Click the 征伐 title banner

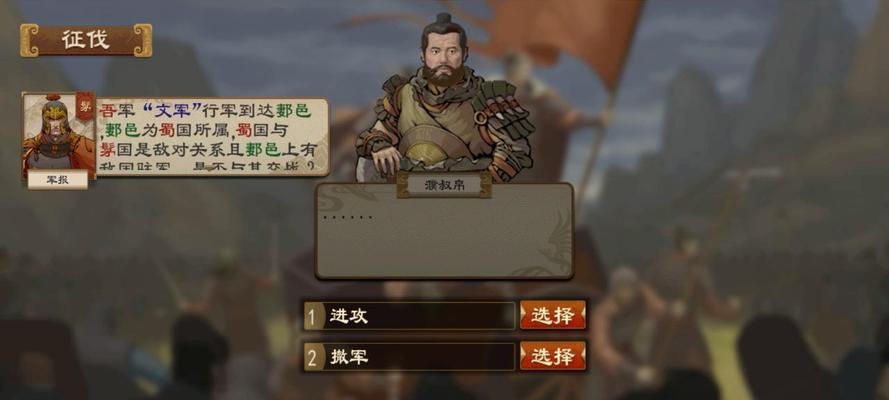[x=86, y=40]
